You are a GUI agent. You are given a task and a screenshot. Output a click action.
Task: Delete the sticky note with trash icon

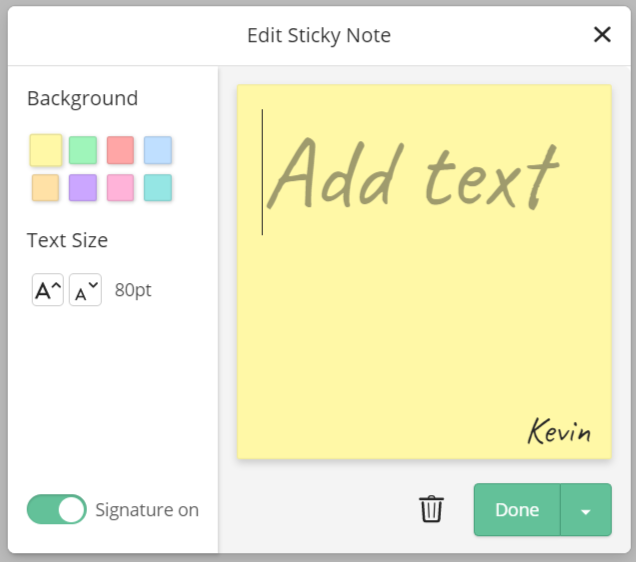pyautogui.click(x=431, y=509)
